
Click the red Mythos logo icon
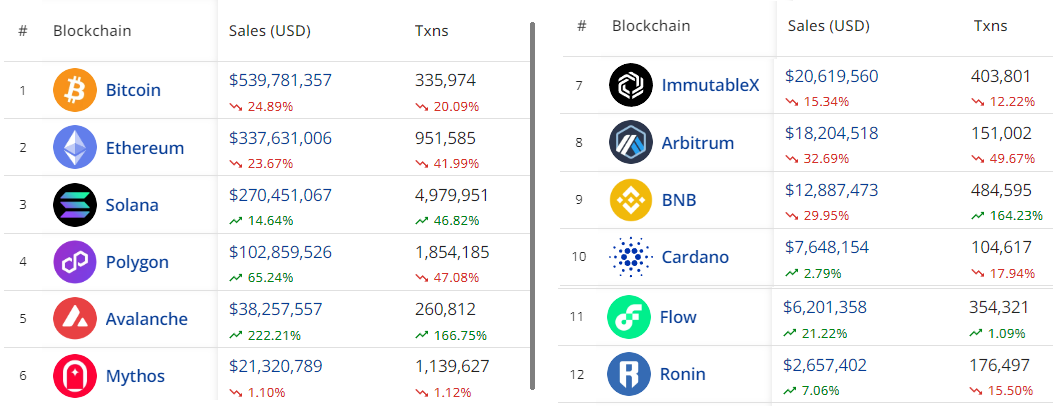tap(75, 376)
